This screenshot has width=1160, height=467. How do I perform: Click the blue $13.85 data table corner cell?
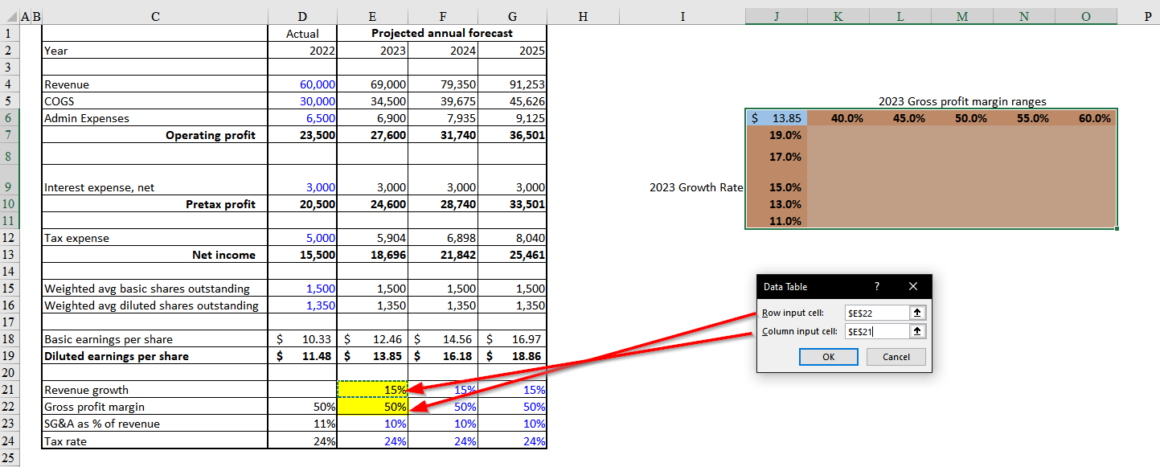pyautogui.click(x=776, y=118)
